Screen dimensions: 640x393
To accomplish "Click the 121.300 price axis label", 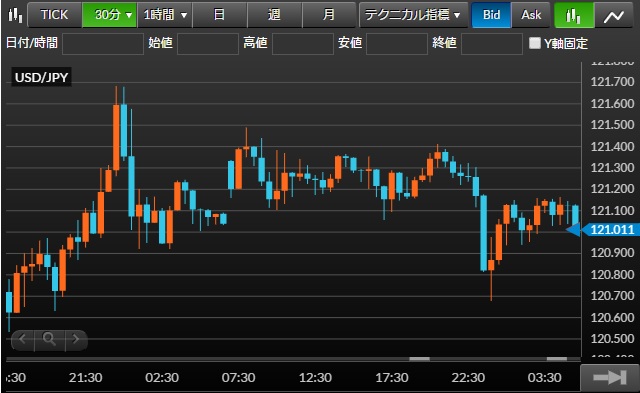I will [x=612, y=167].
